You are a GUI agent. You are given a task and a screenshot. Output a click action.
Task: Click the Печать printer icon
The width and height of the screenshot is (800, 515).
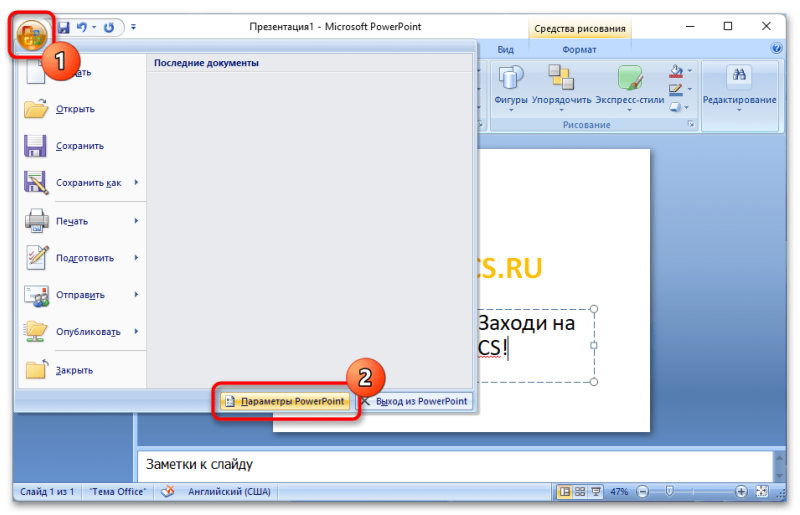click(x=37, y=221)
